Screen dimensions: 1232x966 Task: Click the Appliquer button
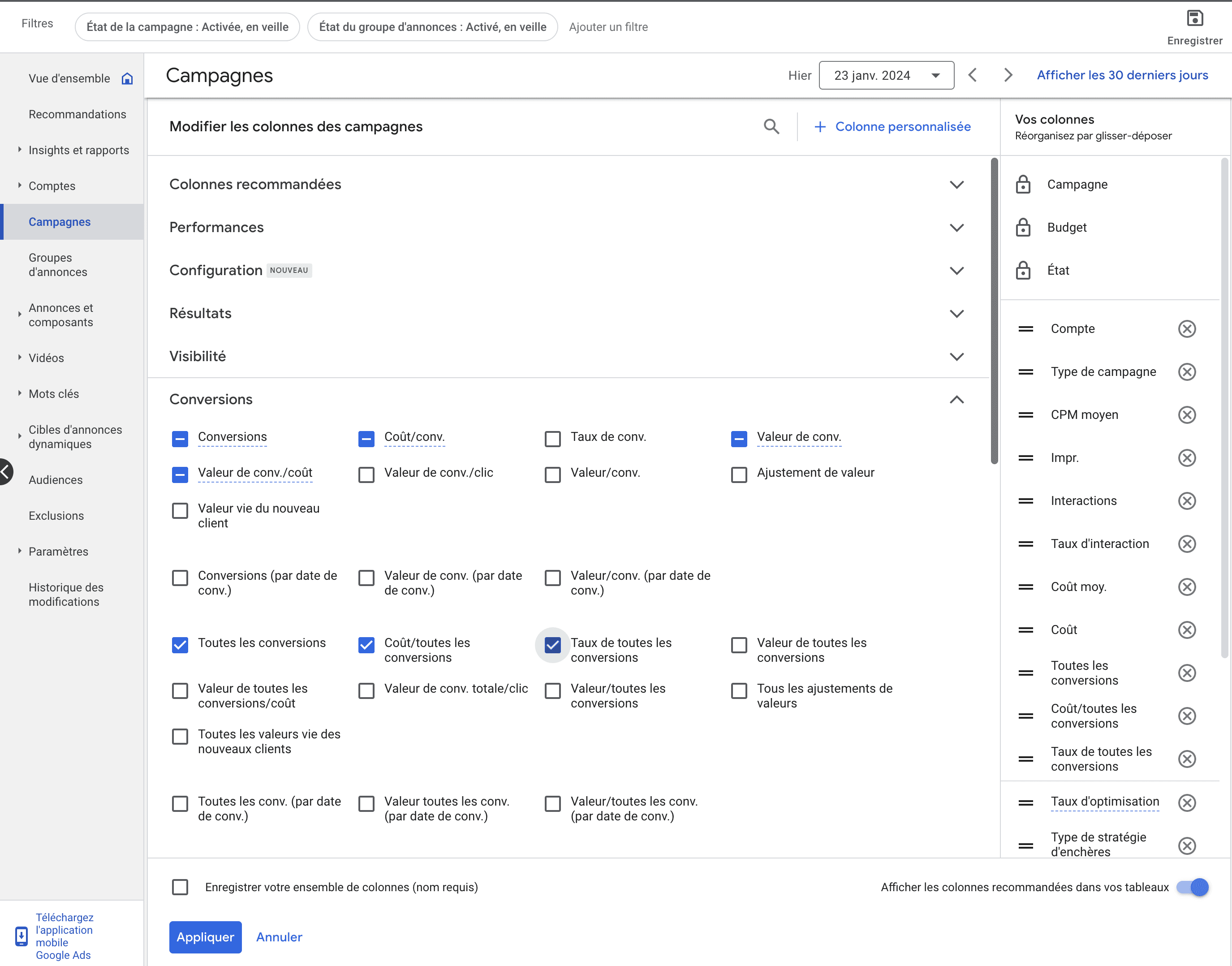click(205, 936)
